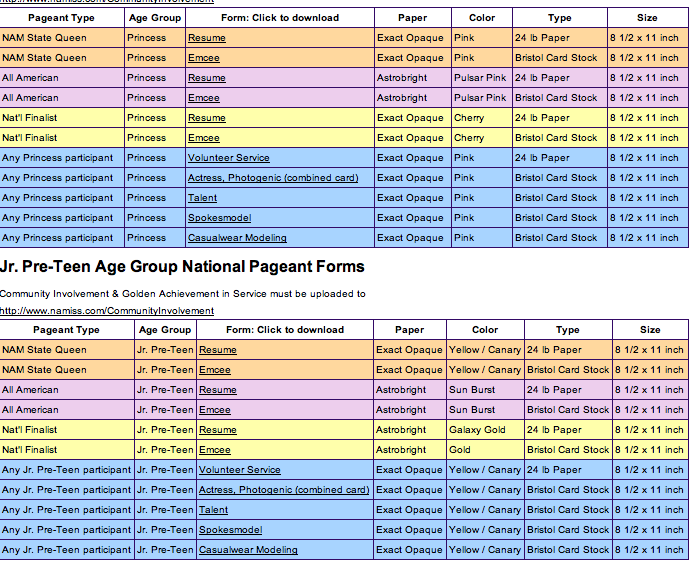
Task: Click Cherry cell in Nat'l Finalist Princess Resume row
Action: point(482,118)
